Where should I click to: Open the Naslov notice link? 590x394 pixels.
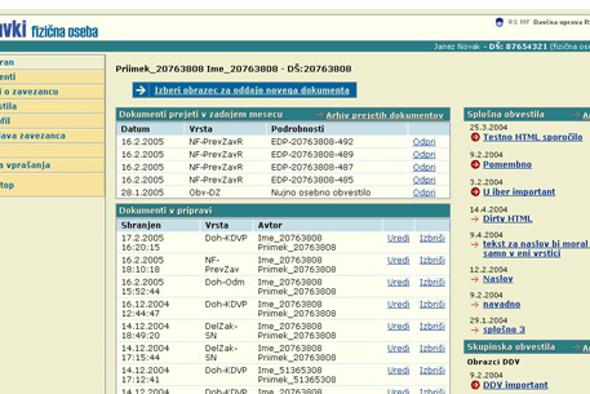498,279
